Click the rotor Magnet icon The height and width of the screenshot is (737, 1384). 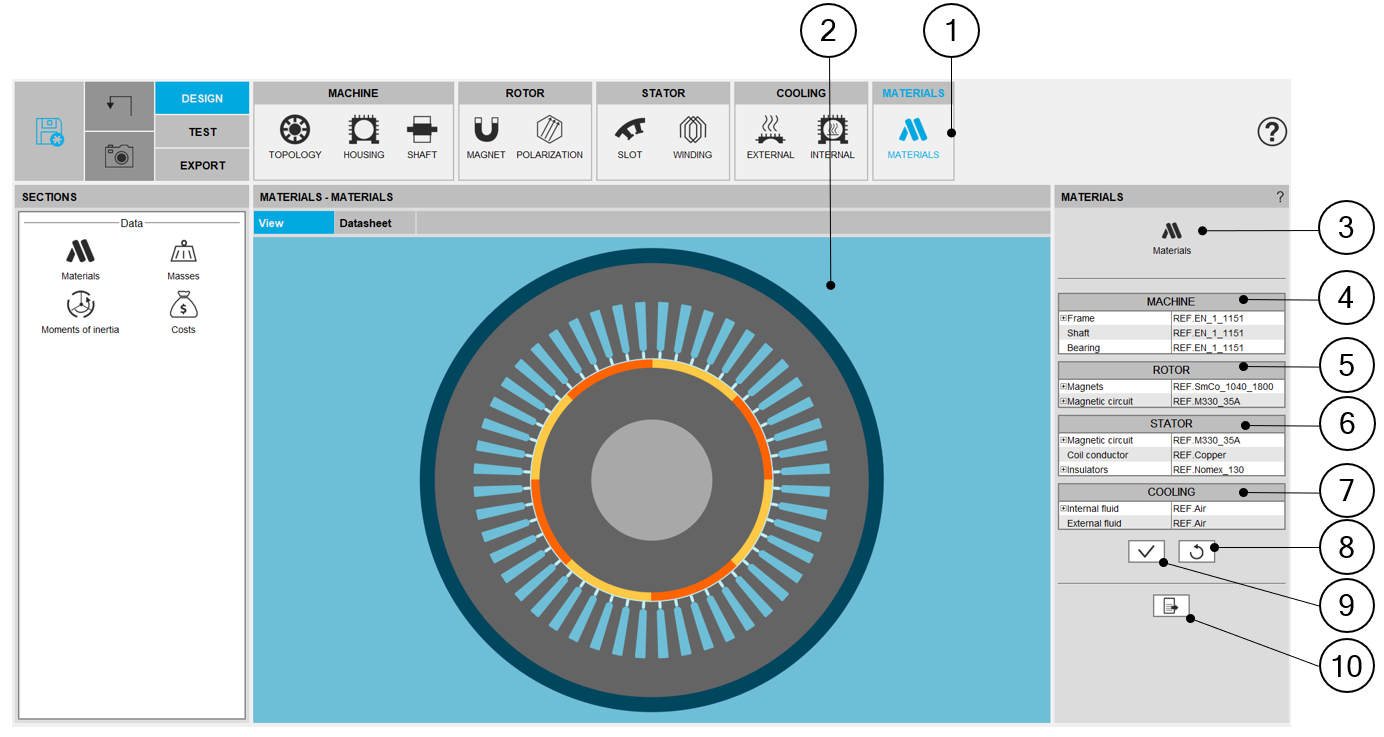pos(486,130)
